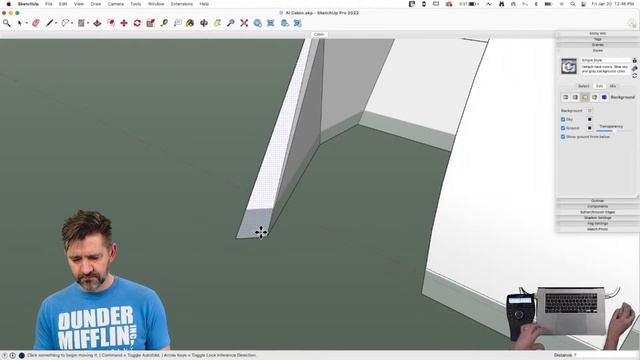Show Watermark settings in Styles Edit

(595, 97)
